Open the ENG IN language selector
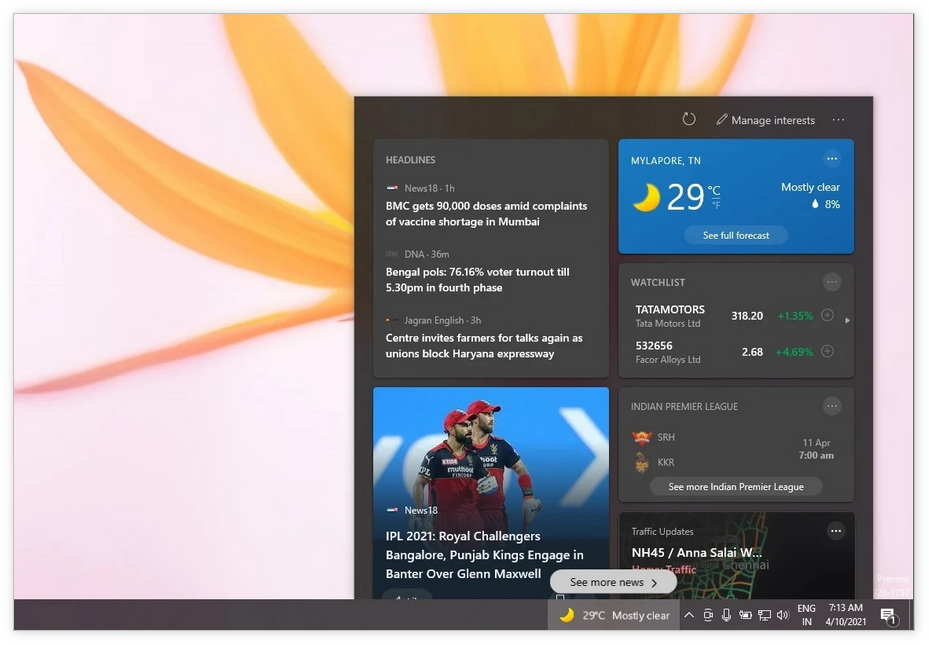 [x=806, y=615]
